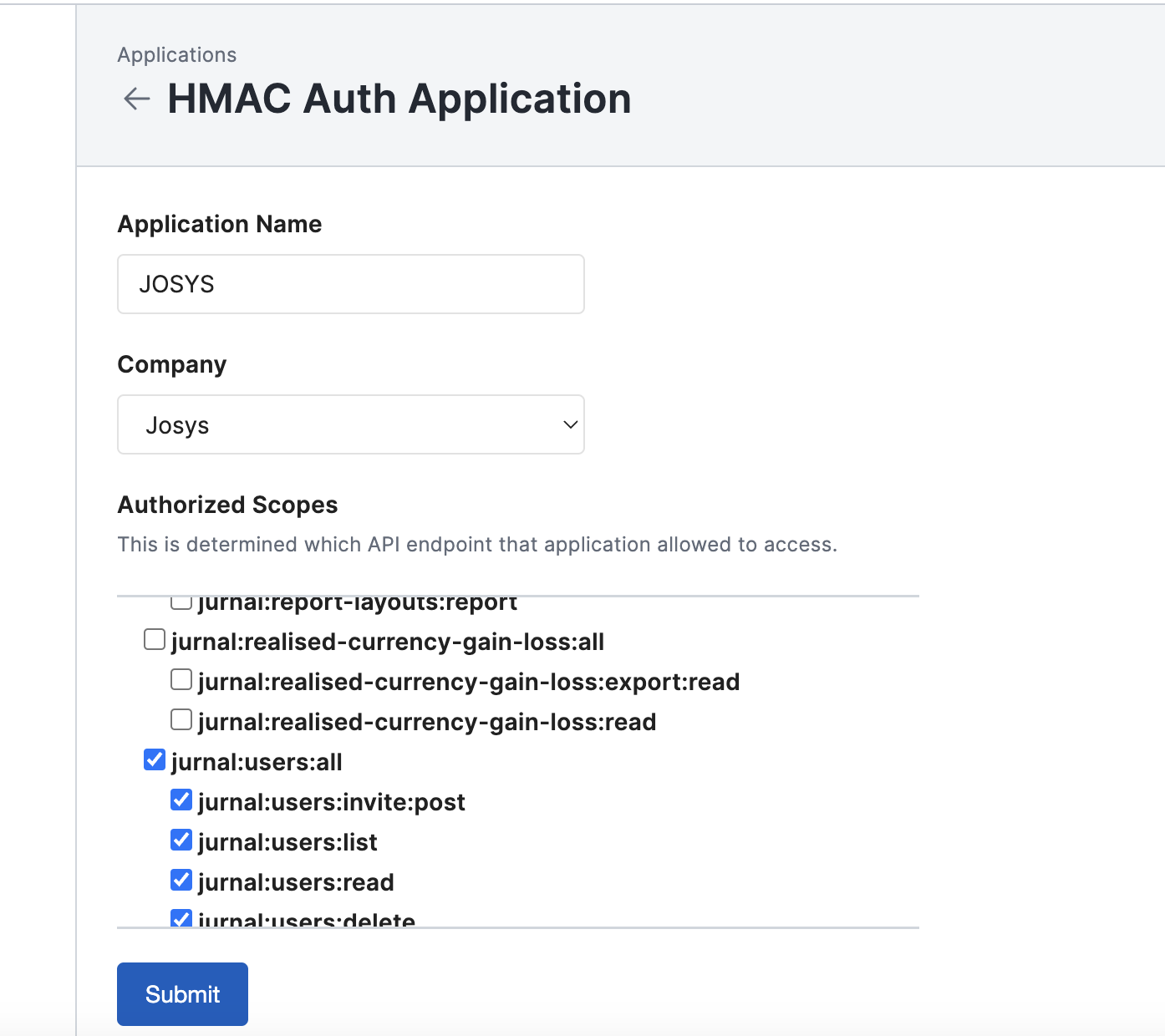Uncheck the jurnal:users:all checkbox
This screenshot has height=1036, width=1165.
pos(155,760)
